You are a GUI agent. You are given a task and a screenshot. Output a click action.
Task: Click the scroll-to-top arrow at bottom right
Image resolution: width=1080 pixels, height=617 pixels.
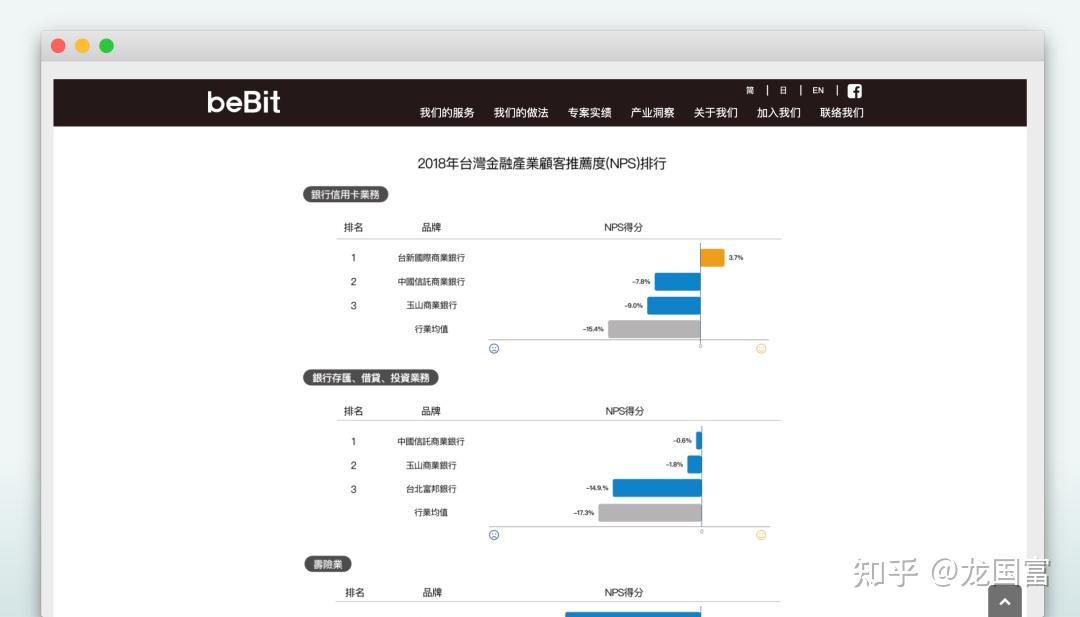1005,601
